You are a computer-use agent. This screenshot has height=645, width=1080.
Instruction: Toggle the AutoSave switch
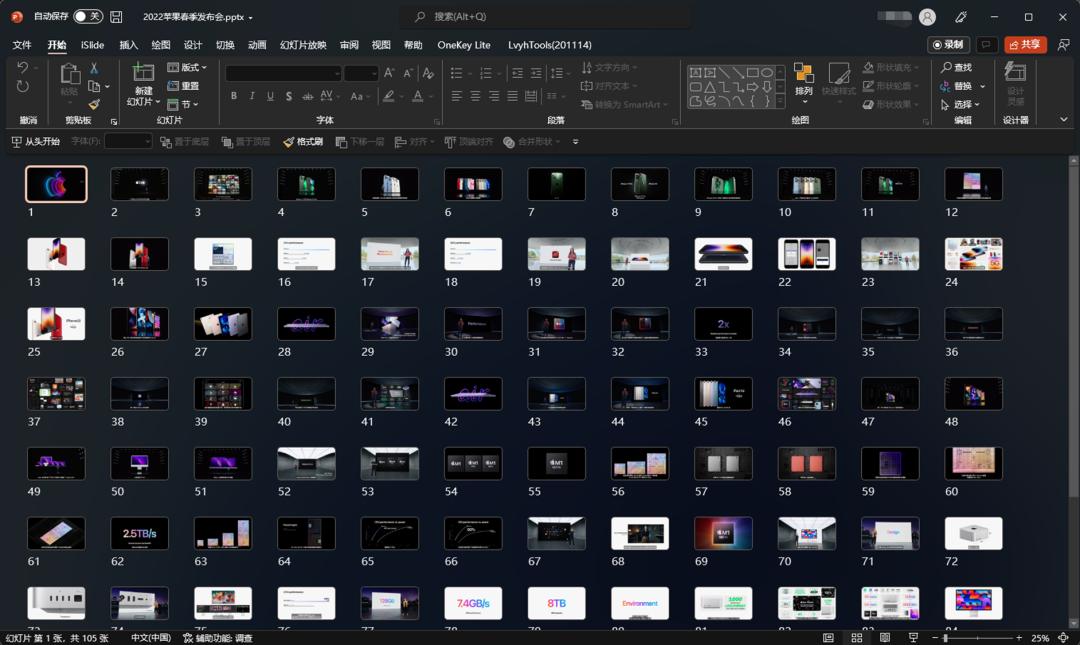(x=87, y=17)
